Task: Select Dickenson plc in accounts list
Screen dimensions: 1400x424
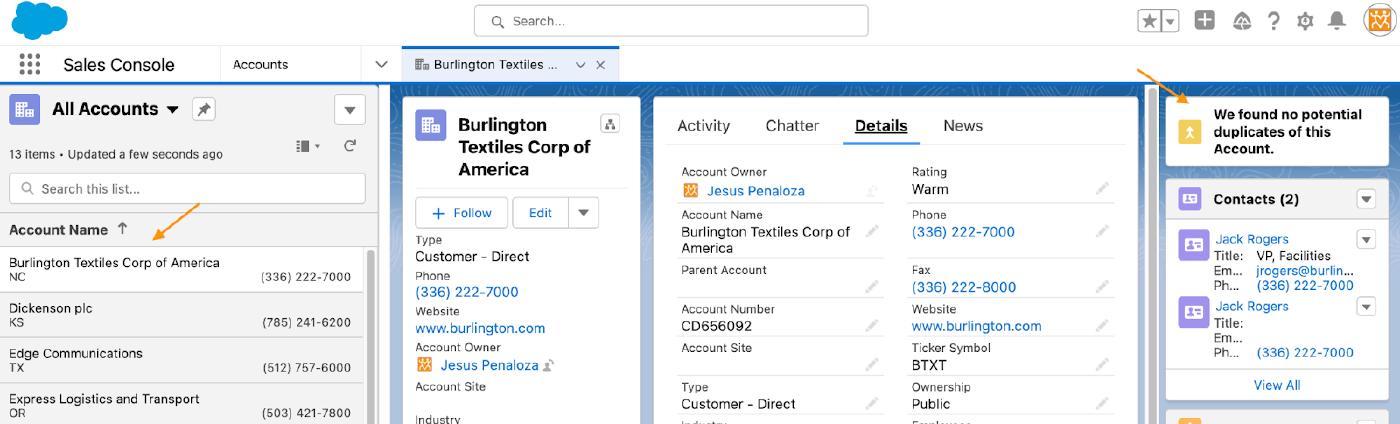Action: (x=51, y=308)
